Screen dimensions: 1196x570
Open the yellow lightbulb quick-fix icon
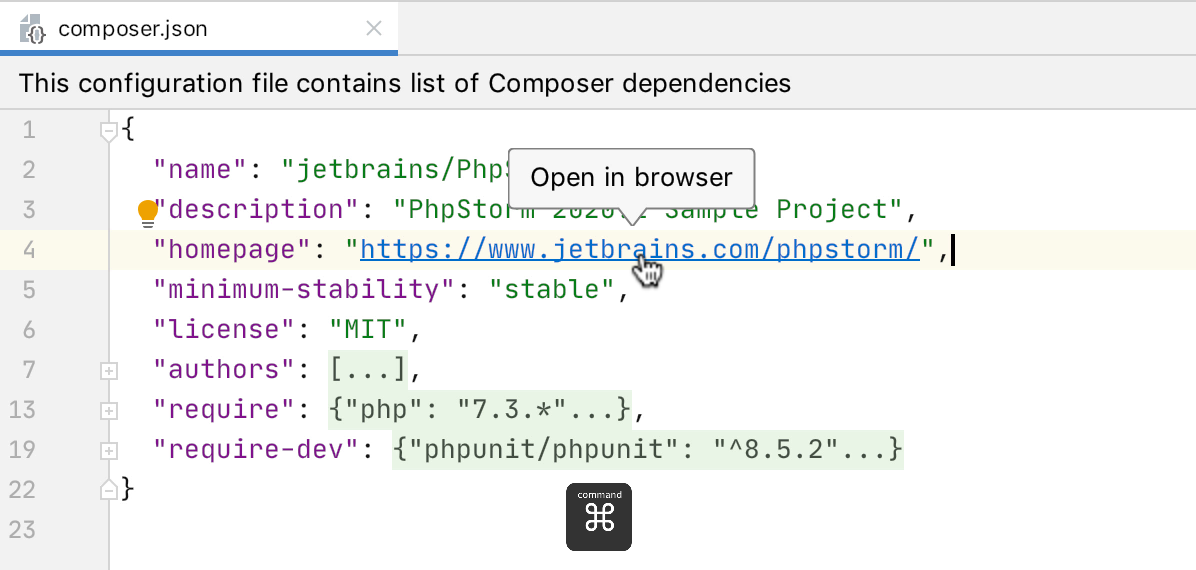click(147, 214)
